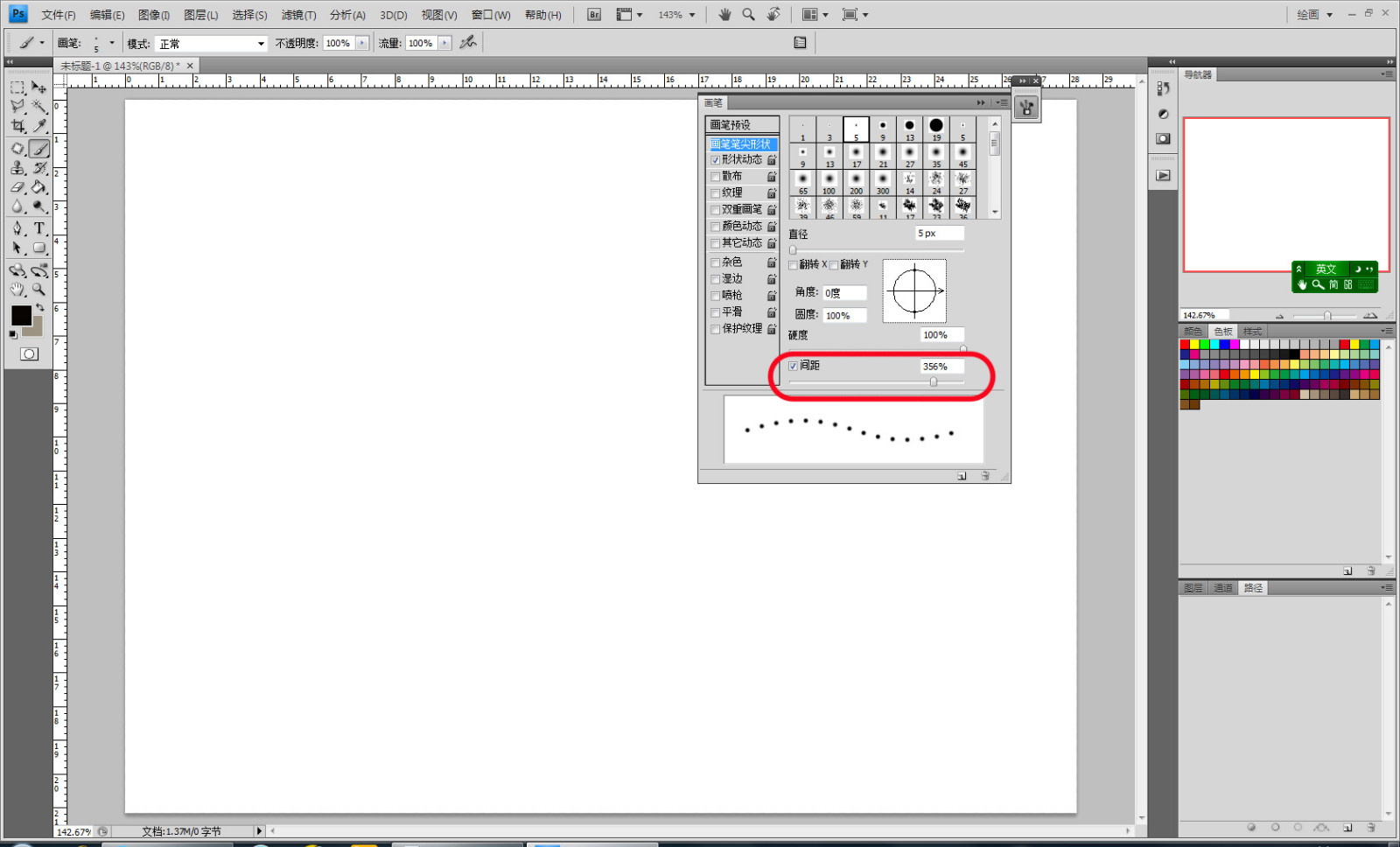Select the Magic Wand tool
Screen dimensions: 1400x847
pyautogui.click(x=39, y=107)
